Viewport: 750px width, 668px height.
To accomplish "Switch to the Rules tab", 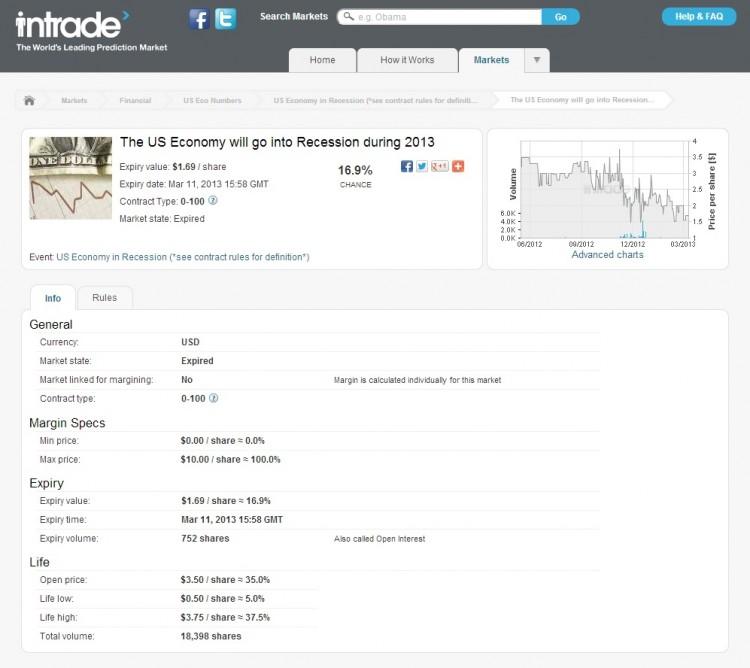I will click(104, 298).
